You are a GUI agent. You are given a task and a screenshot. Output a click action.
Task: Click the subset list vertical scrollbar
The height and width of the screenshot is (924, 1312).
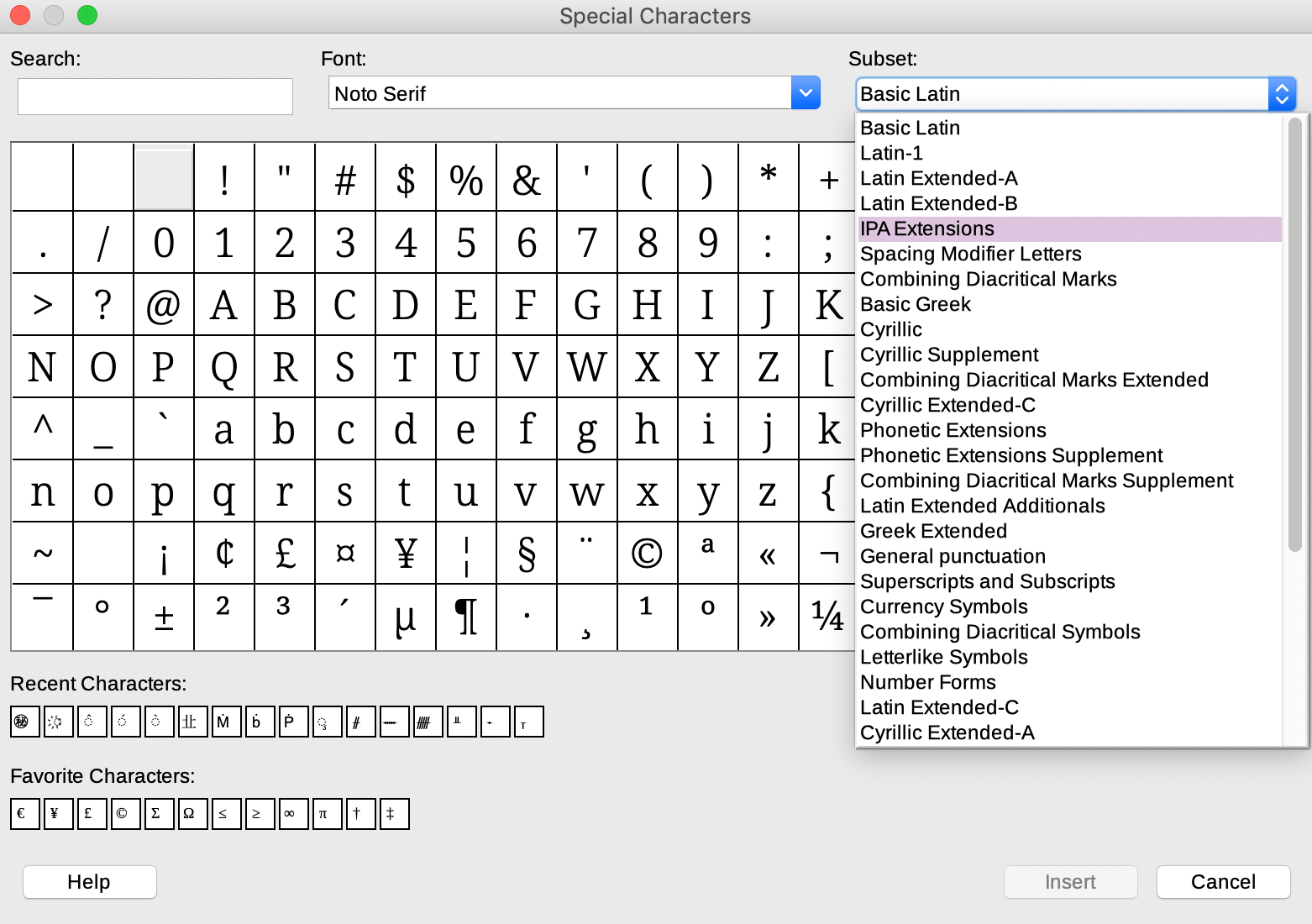click(x=1294, y=334)
